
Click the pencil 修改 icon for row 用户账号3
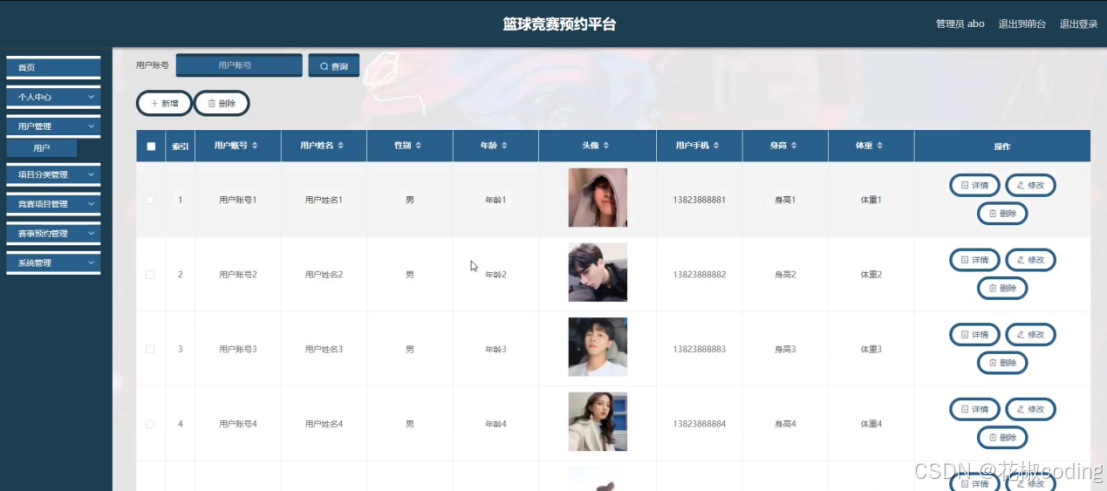pyautogui.click(x=1020, y=334)
